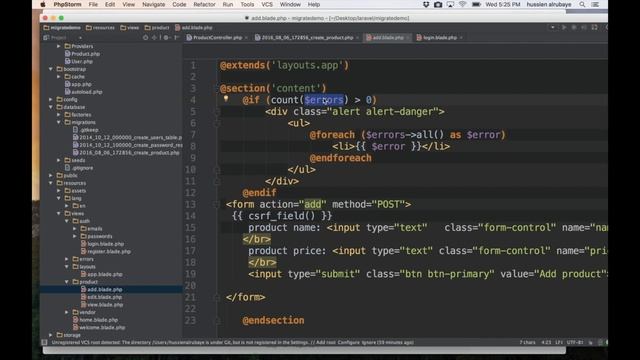Image resolution: width=640 pixels, height=360 pixels.
Task: Select User.php in project tree
Action: (x=79, y=61)
